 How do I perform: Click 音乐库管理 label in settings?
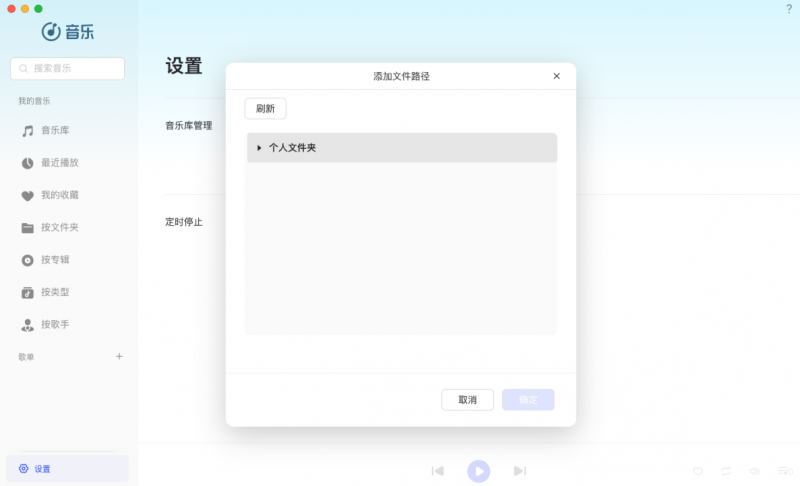[x=188, y=125]
